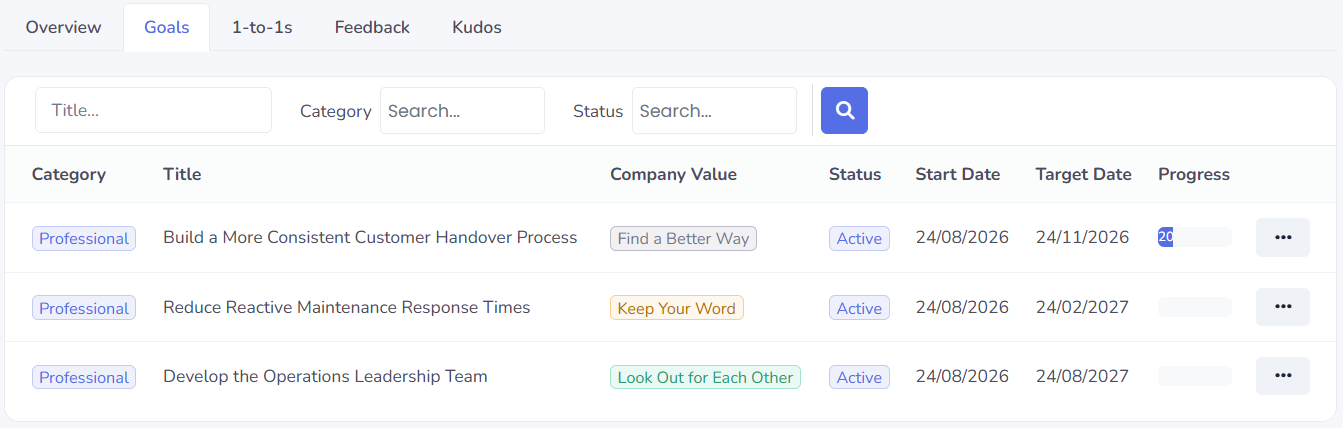Open the Status search dropdown

(714, 111)
